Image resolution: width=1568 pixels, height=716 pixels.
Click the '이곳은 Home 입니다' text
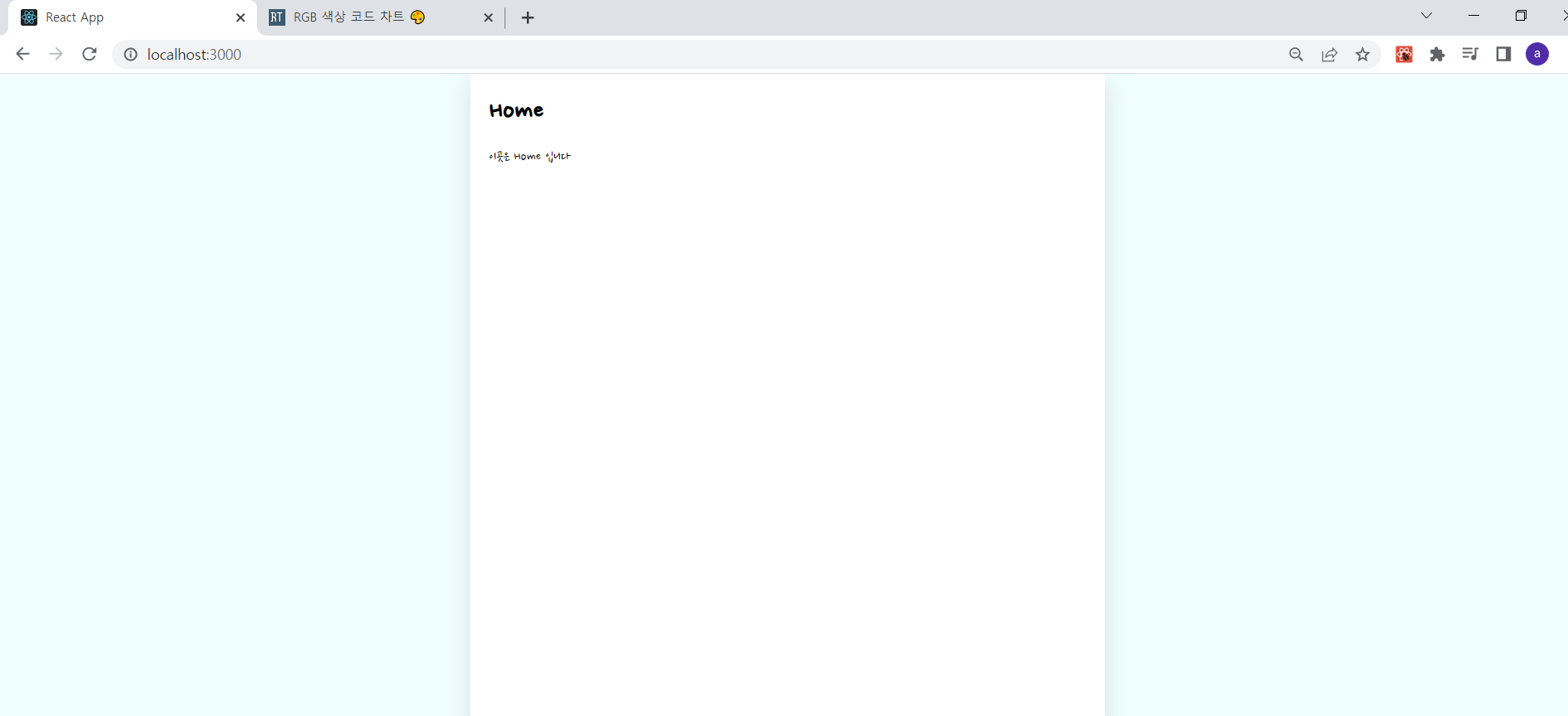530,156
